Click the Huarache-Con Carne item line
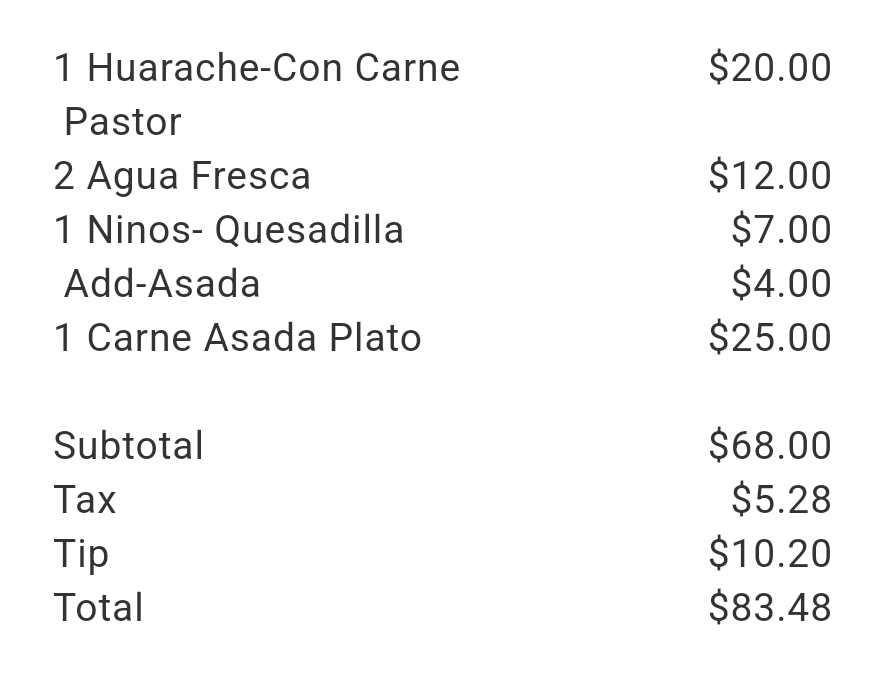 (x=257, y=68)
